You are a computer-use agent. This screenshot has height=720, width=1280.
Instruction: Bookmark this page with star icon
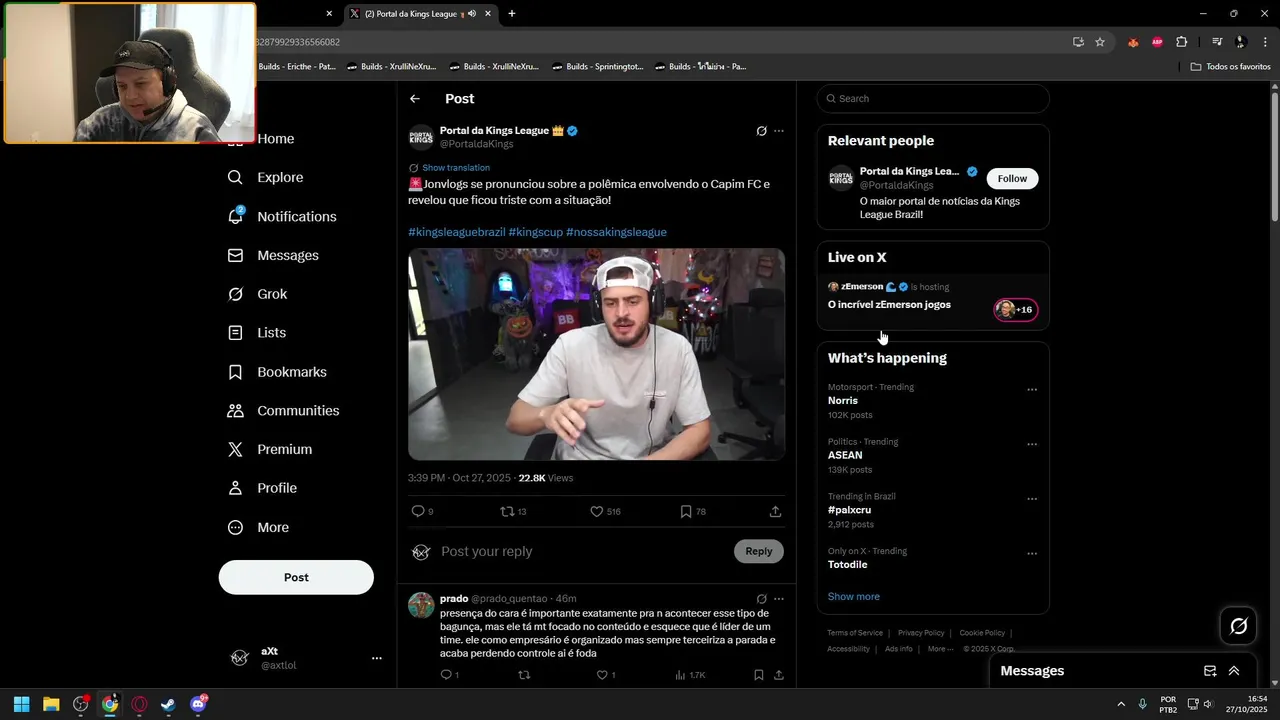tap(1100, 42)
